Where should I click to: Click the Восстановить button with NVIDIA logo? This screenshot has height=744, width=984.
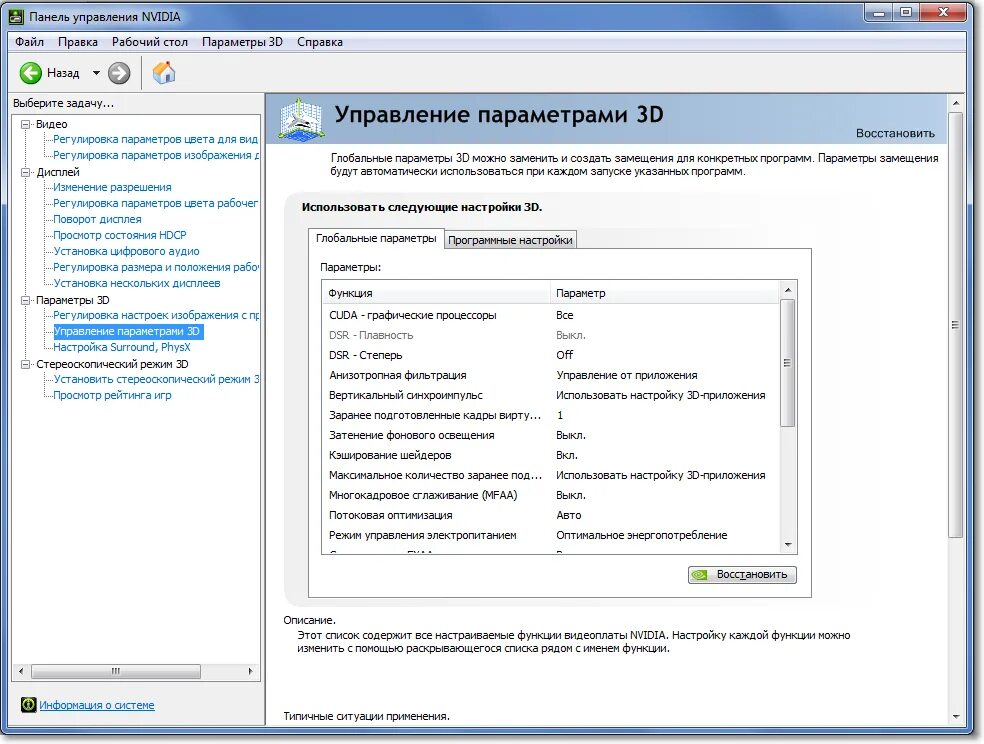pyautogui.click(x=742, y=575)
